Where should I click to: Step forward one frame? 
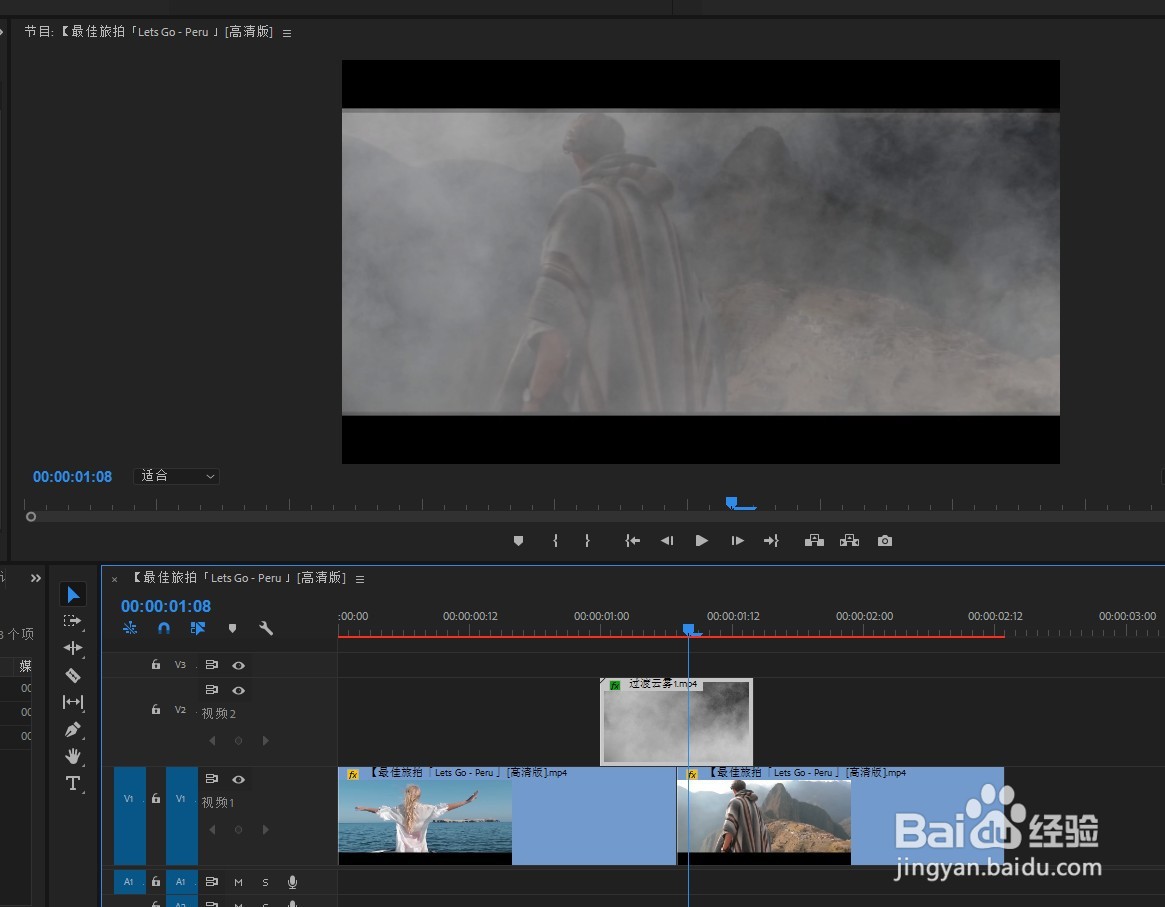pyautogui.click(x=737, y=541)
